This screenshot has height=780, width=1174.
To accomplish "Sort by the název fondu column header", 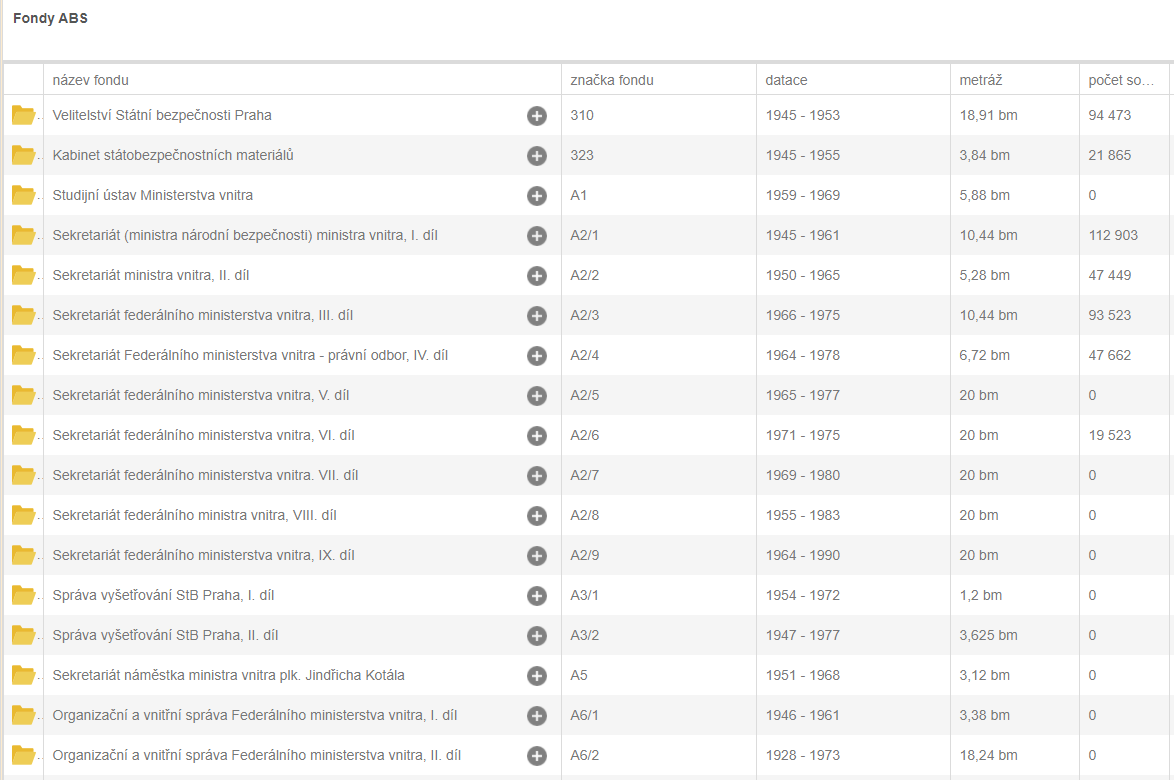I will pos(91,80).
